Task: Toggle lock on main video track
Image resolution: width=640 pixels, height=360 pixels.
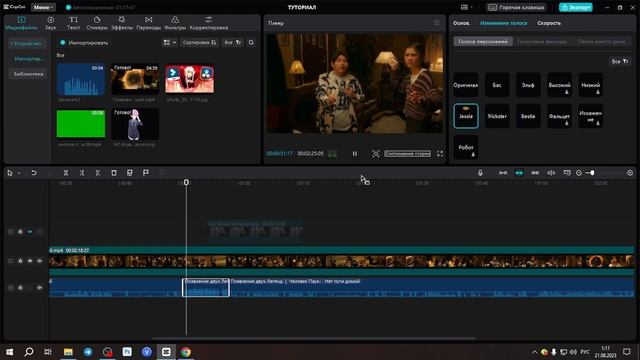Action: coord(20,260)
